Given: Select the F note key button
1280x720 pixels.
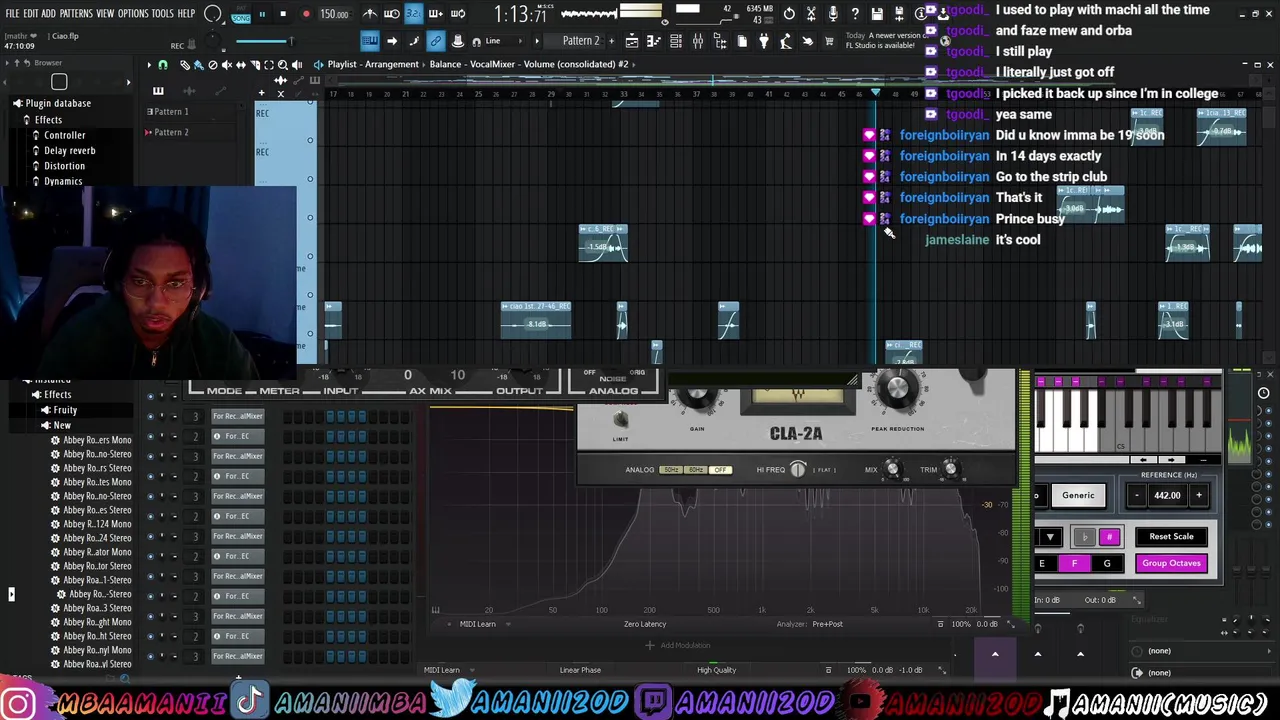Looking at the screenshot, I should point(1074,564).
